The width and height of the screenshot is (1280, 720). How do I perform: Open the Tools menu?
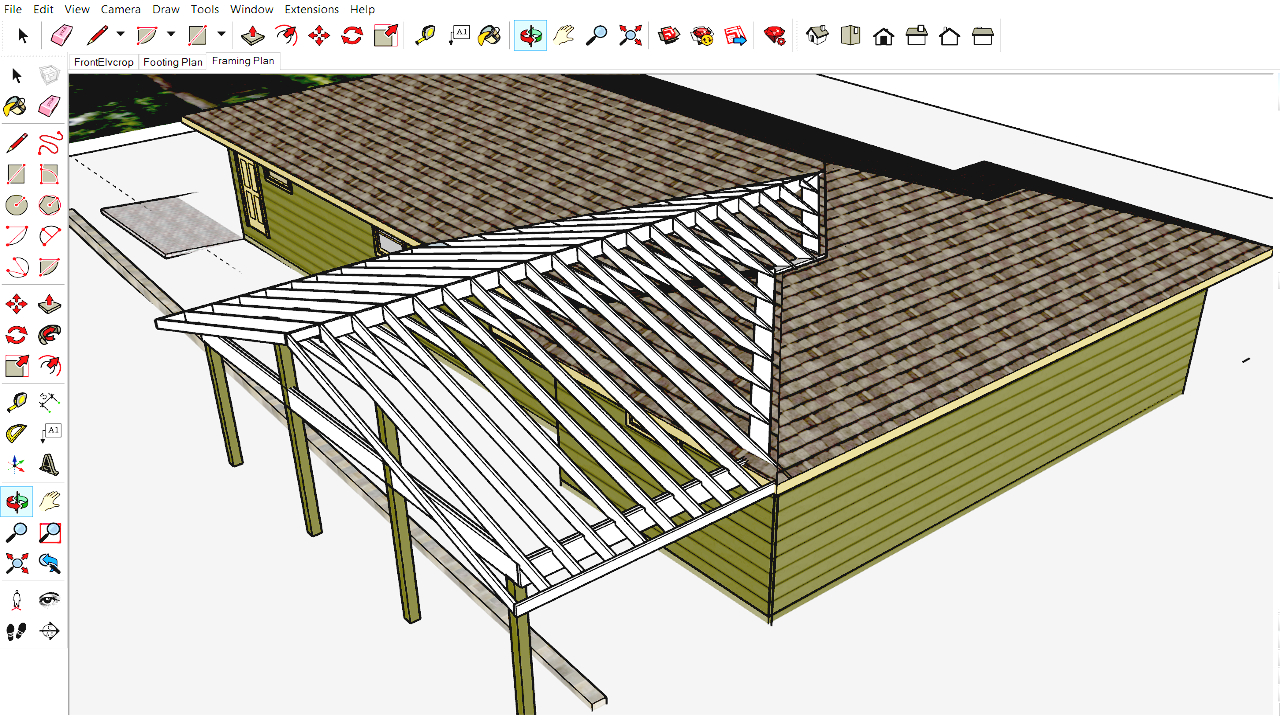[205, 9]
